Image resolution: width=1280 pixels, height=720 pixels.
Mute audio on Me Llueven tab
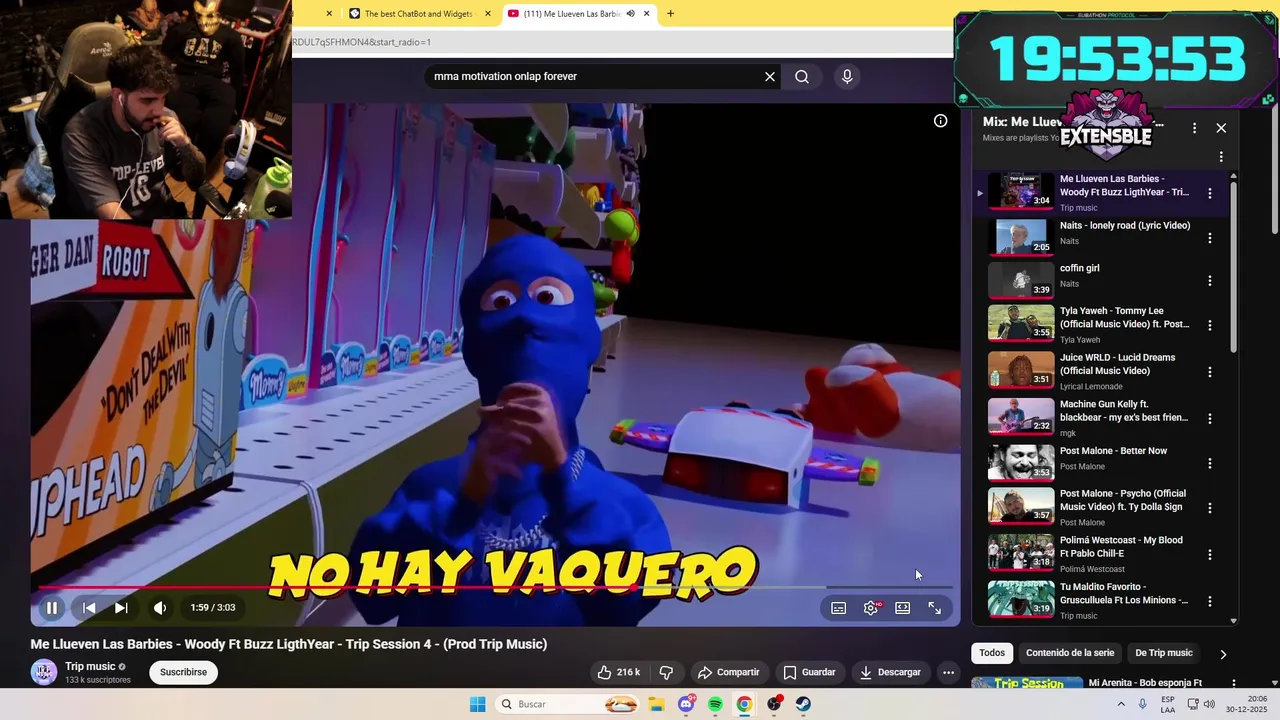coord(630,14)
